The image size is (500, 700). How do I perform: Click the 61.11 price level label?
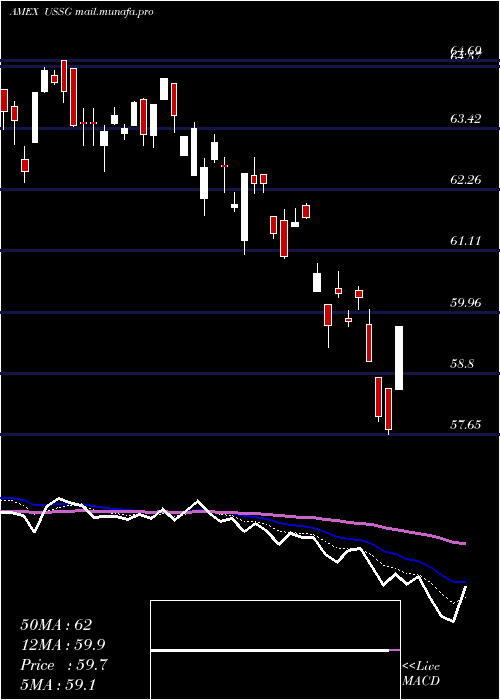point(466,241)
